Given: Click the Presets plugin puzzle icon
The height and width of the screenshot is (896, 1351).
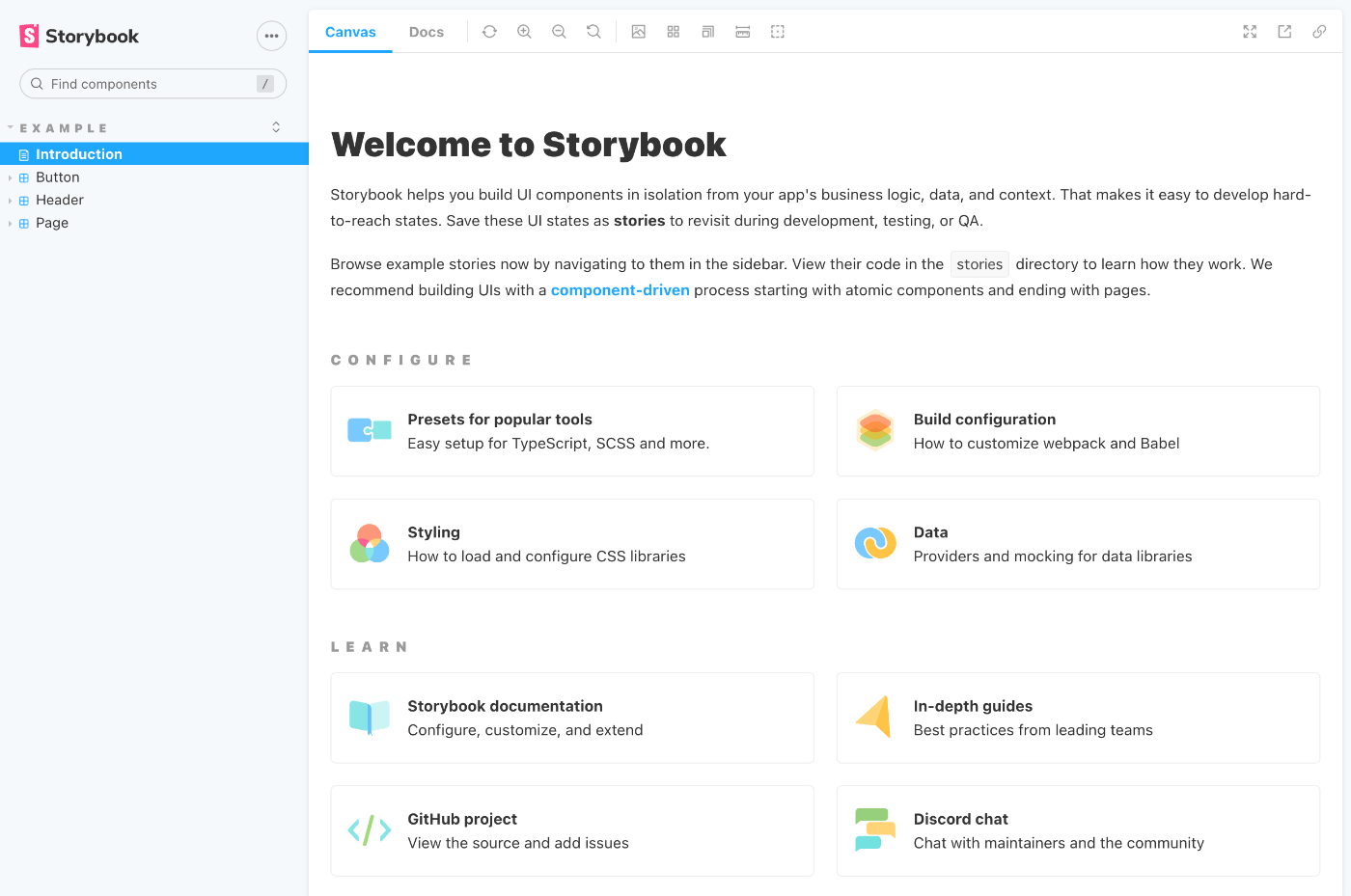Looking at the screenshot, I should pyautogui.click(x=370, y=430).
